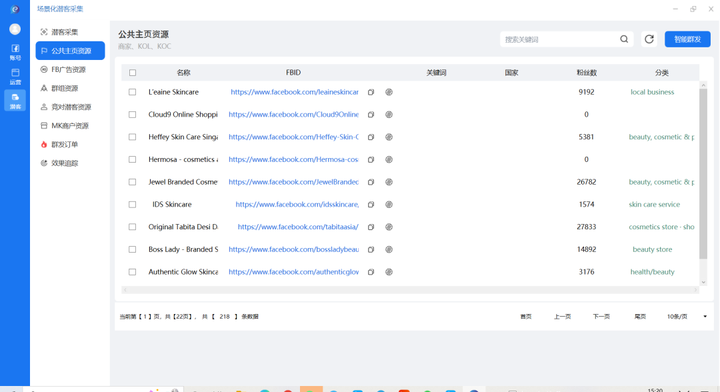Open the Tabita page via globe icon
Viewport: 720px width, 392px height.
(x=389, y=227)
